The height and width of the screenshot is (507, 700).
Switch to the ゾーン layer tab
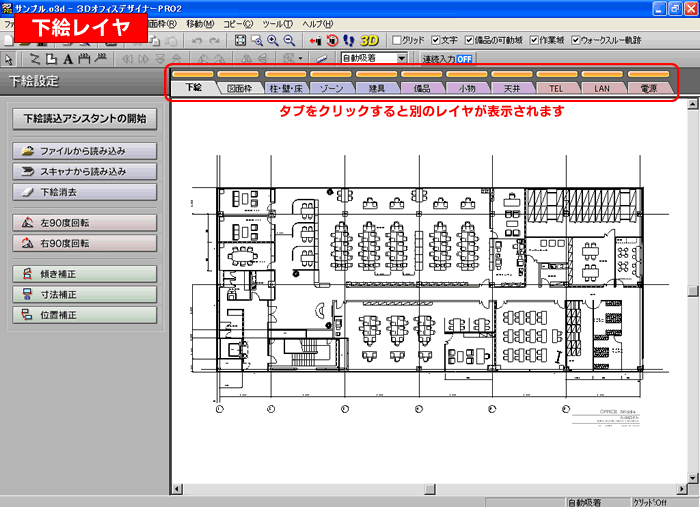(x=330, y=89)
